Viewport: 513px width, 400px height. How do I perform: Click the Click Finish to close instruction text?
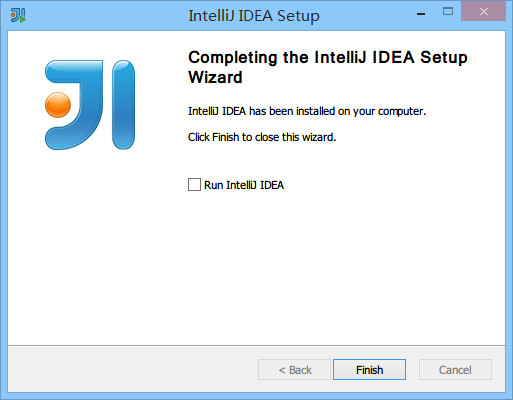tap(262, 137)
